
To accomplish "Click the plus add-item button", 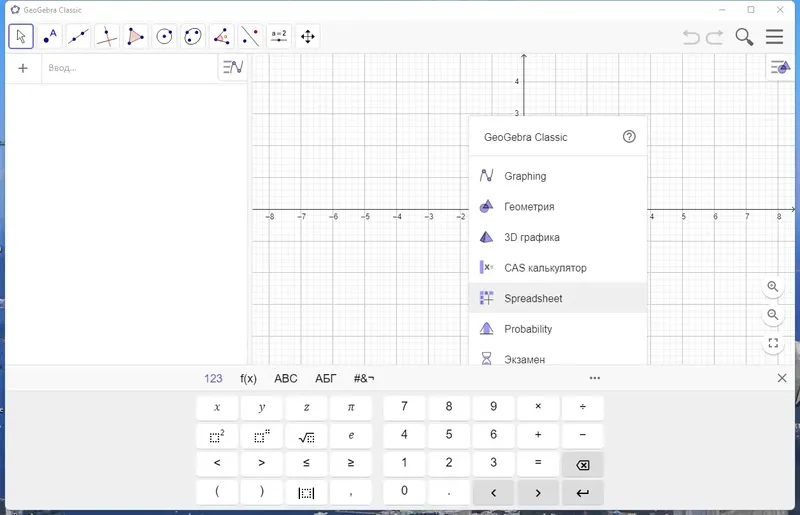I will (x=23, y=68).
